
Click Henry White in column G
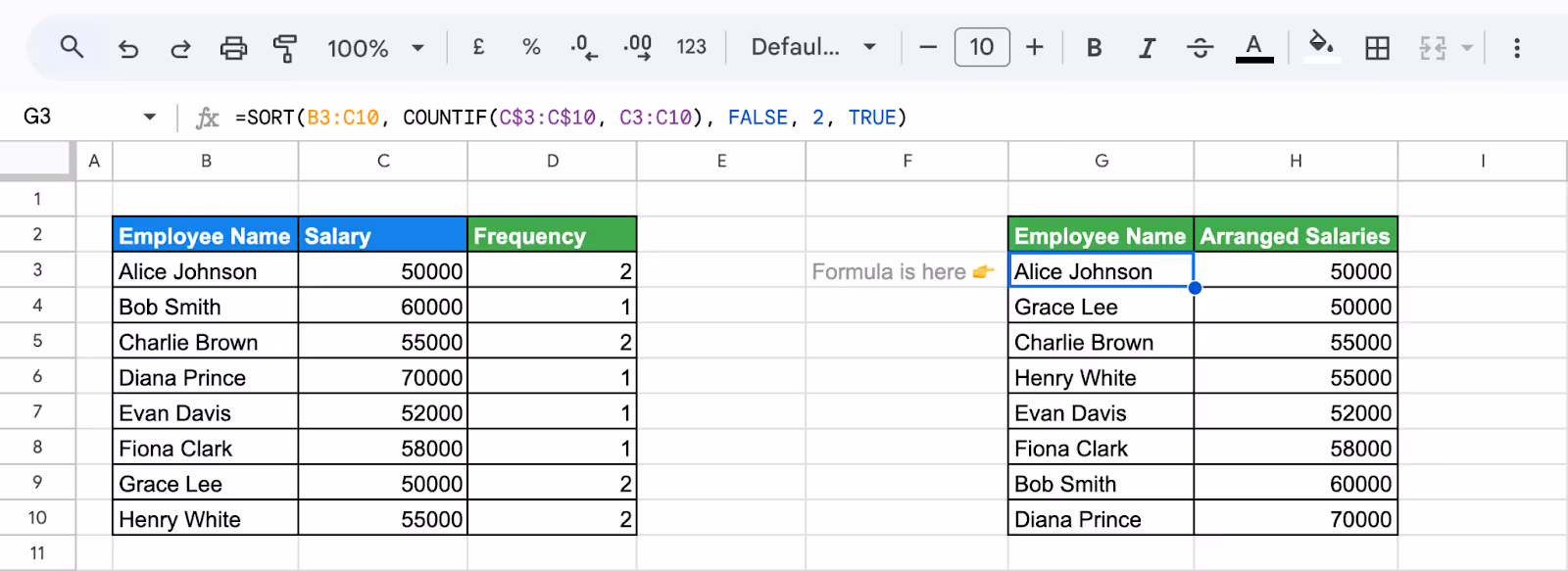coord(1102,377)
